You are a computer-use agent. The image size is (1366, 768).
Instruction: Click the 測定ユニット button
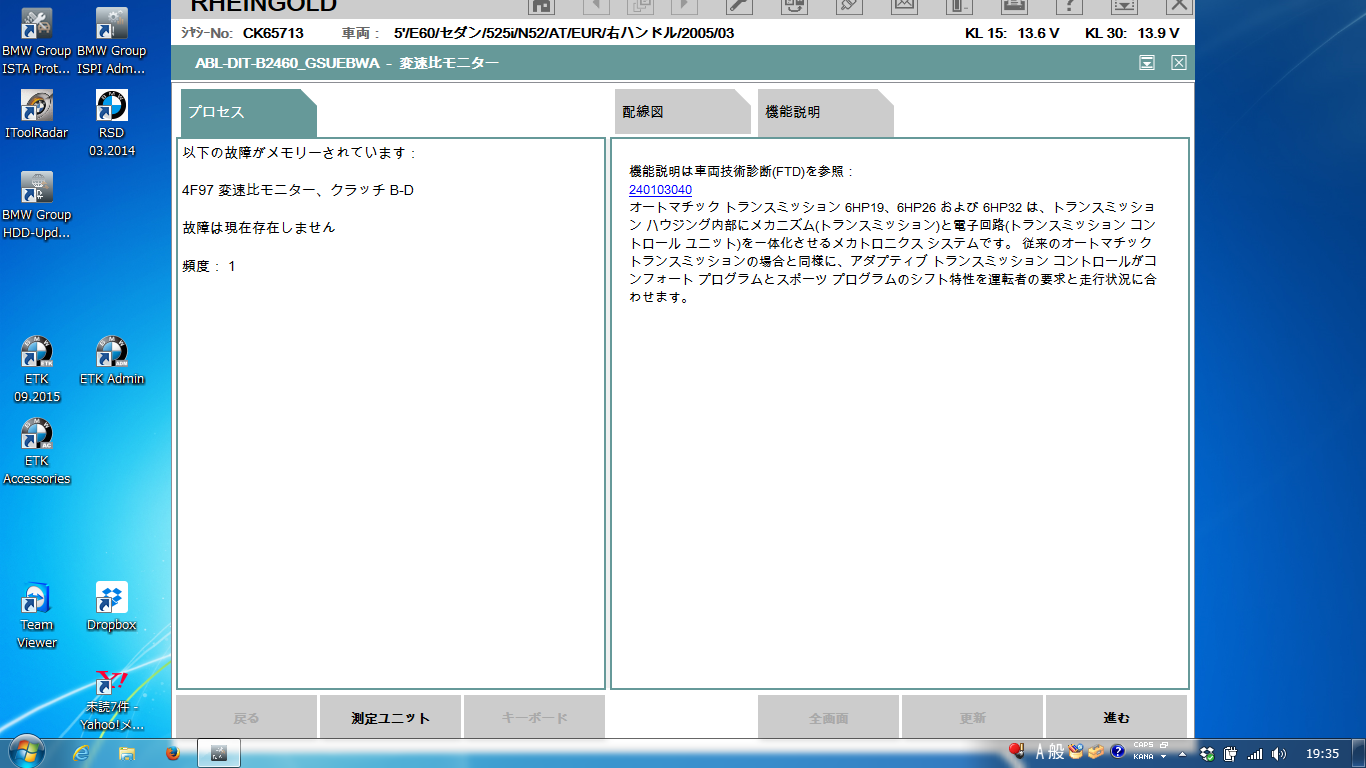390,717
